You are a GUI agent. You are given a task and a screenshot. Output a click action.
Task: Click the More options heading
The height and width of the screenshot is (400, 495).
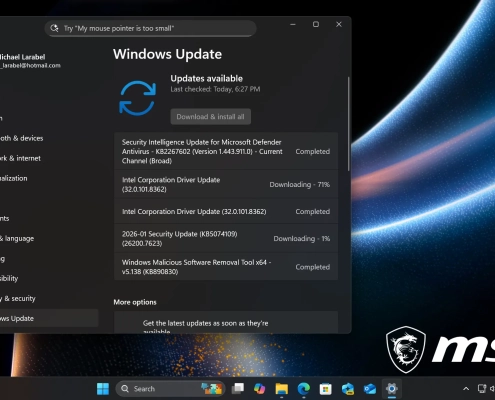click(x=135, y=302)
